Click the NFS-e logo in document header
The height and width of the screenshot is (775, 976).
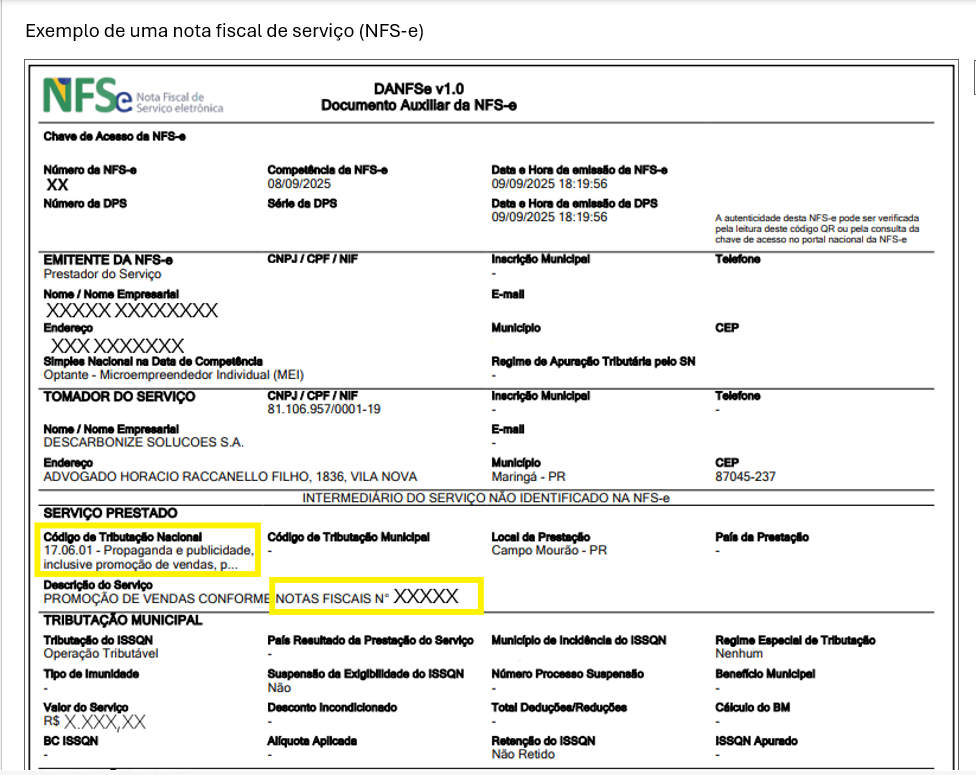click(133, 97)
